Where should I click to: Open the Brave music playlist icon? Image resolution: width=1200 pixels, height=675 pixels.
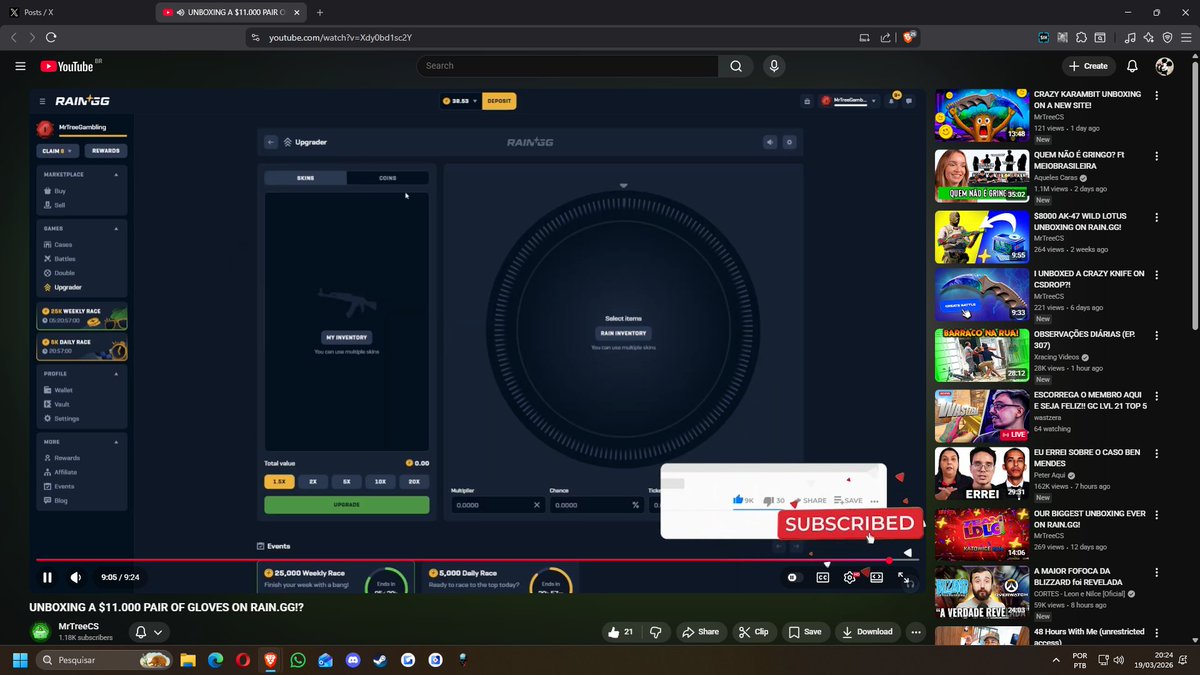coord(1130,37)
